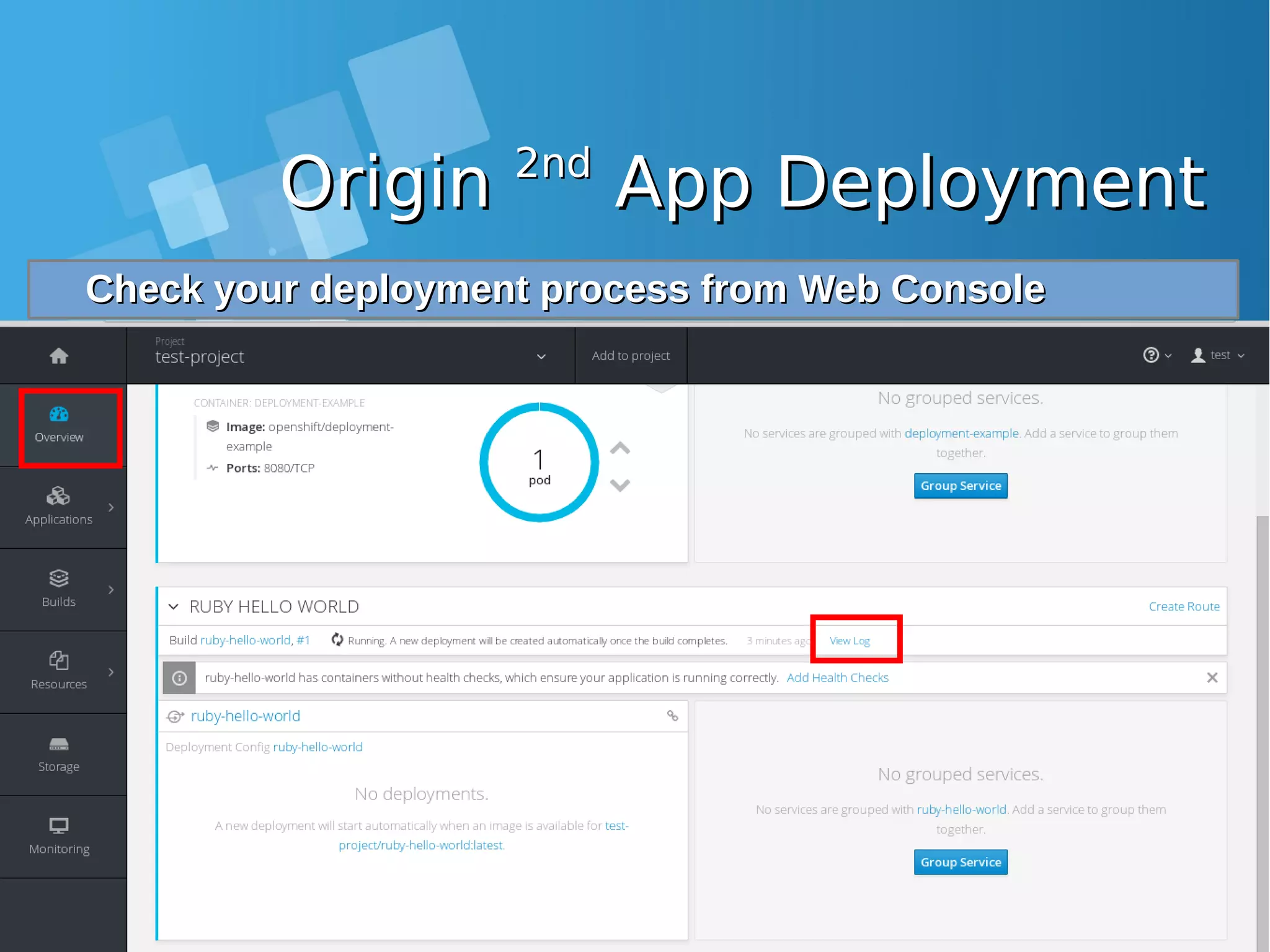The height and width of the screenshot is (952, 1270).
Task: Click the 'CONTAINER: DEPLOYMENT-EXAMPLE' label
Action: pyautogui.click(x=279, y=403)
